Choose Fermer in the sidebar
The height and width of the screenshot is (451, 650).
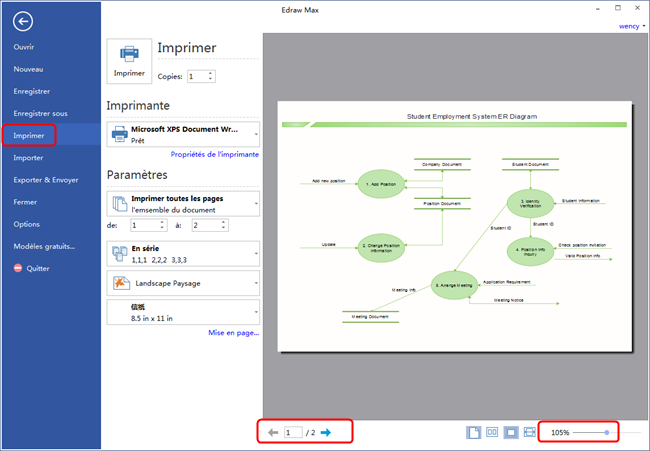(x=25, y=202)
